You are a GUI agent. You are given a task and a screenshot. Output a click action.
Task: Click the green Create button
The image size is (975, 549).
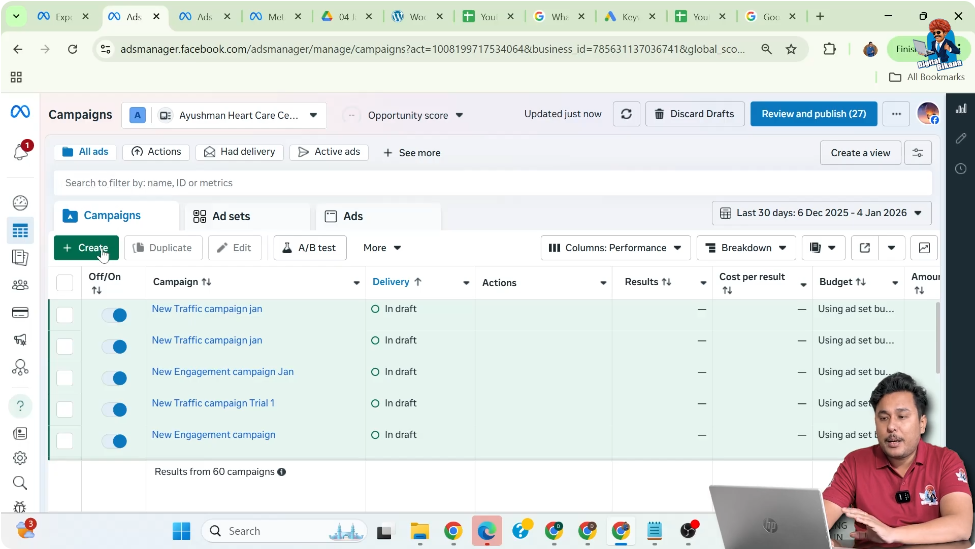click(x=86, y=247)
